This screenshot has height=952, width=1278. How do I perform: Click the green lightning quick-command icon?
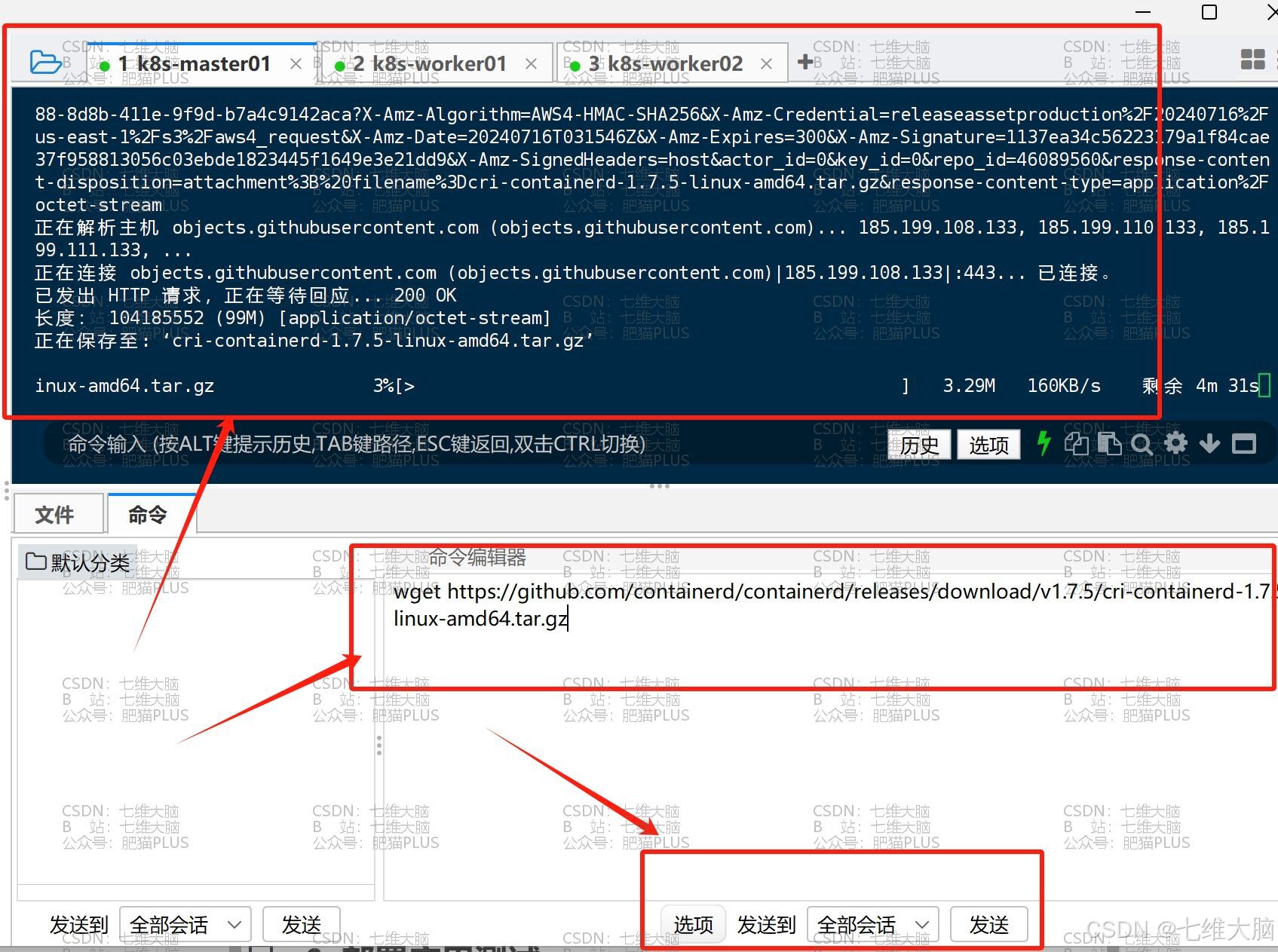click(x=1044, y=443)
